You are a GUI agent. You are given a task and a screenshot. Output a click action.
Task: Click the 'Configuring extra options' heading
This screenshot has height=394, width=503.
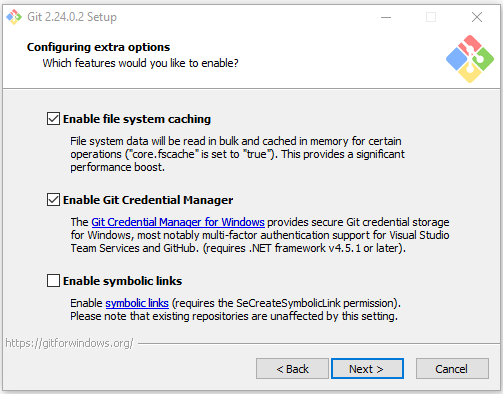point(98,47)
